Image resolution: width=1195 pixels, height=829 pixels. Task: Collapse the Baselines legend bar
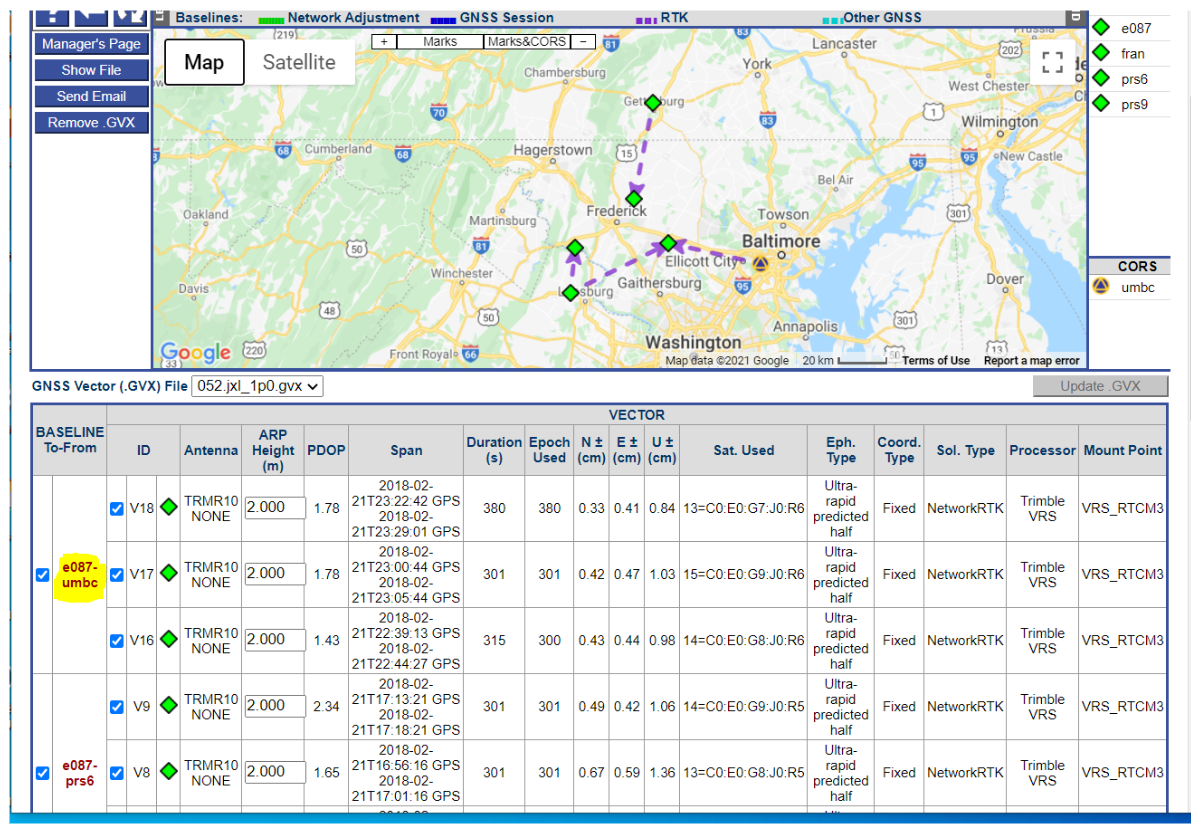[x=161, y=17]
